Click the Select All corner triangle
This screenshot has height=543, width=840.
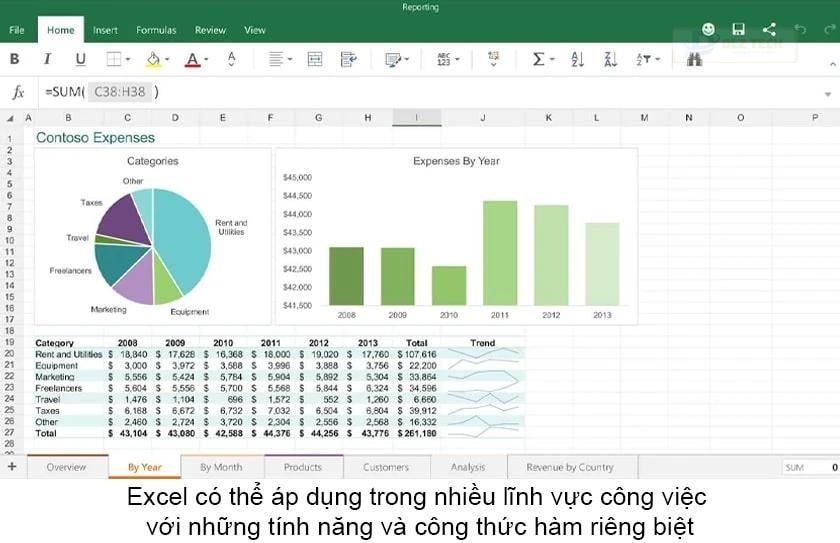click(x=10, y=118)
